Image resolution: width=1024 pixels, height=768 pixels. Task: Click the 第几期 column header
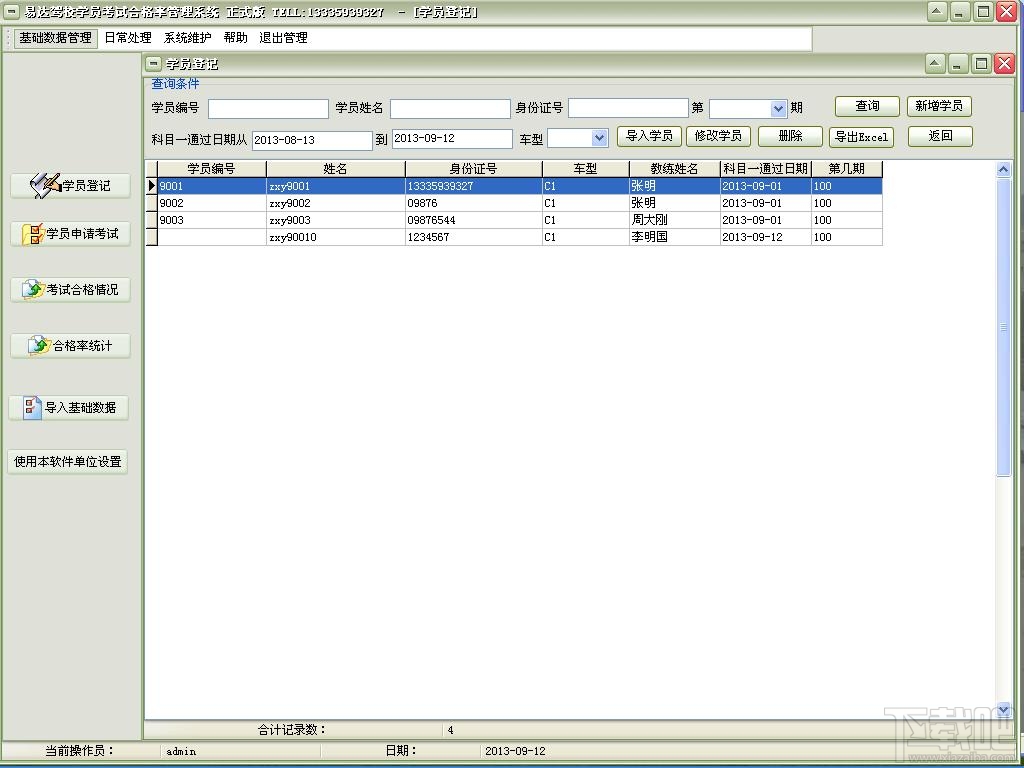coord(846,168)
